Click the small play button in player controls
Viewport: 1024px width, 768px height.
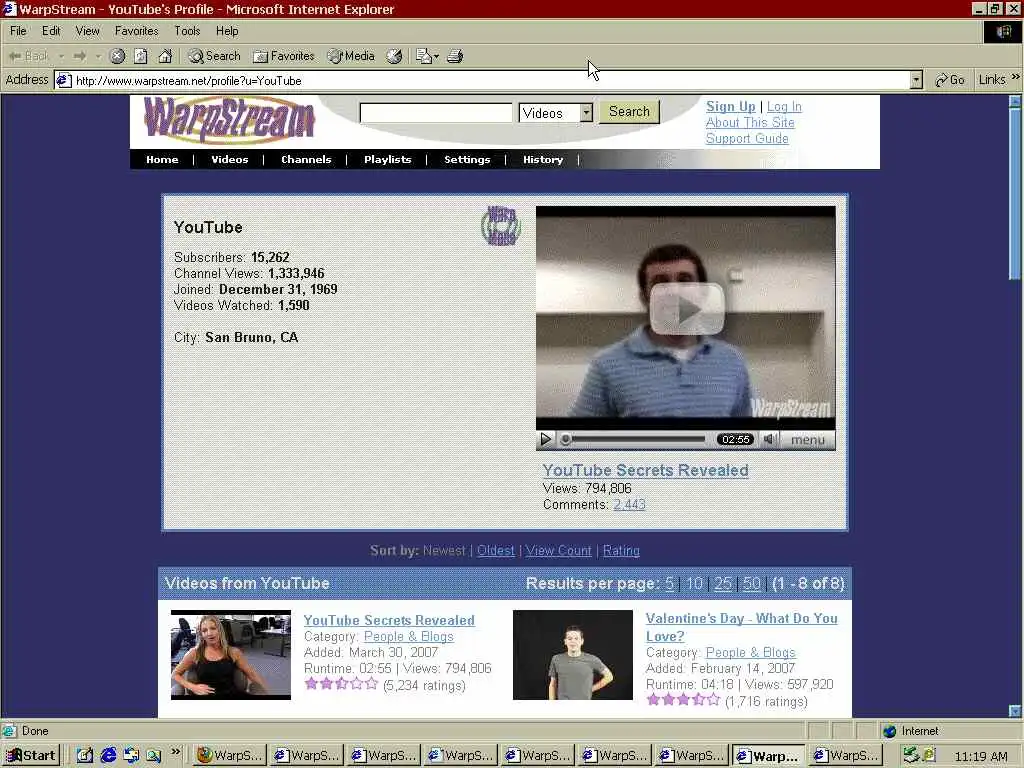[546, 440]
